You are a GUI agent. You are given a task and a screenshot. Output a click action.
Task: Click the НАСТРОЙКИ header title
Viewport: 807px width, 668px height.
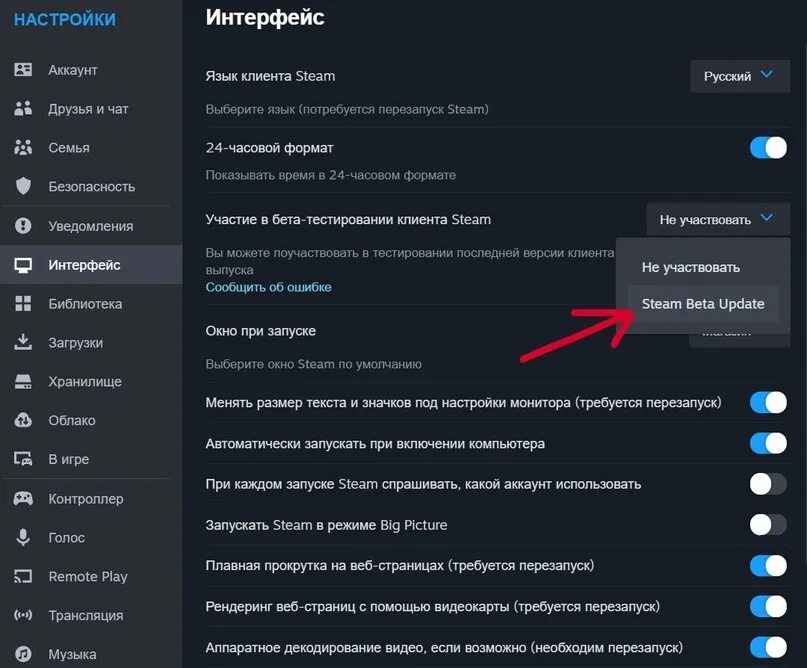pos(65,20)
